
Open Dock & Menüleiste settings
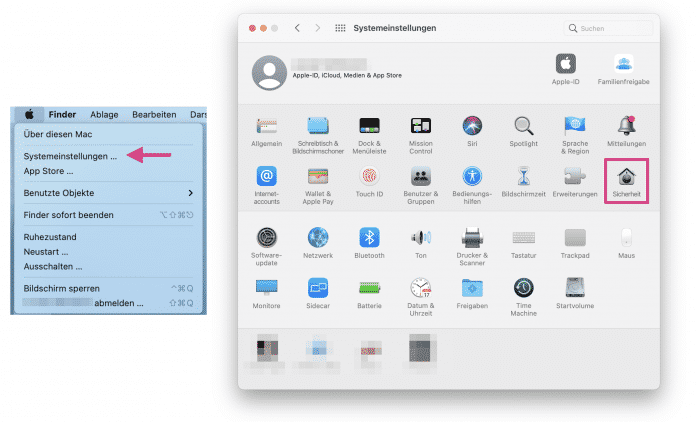[x=369, y=126]
